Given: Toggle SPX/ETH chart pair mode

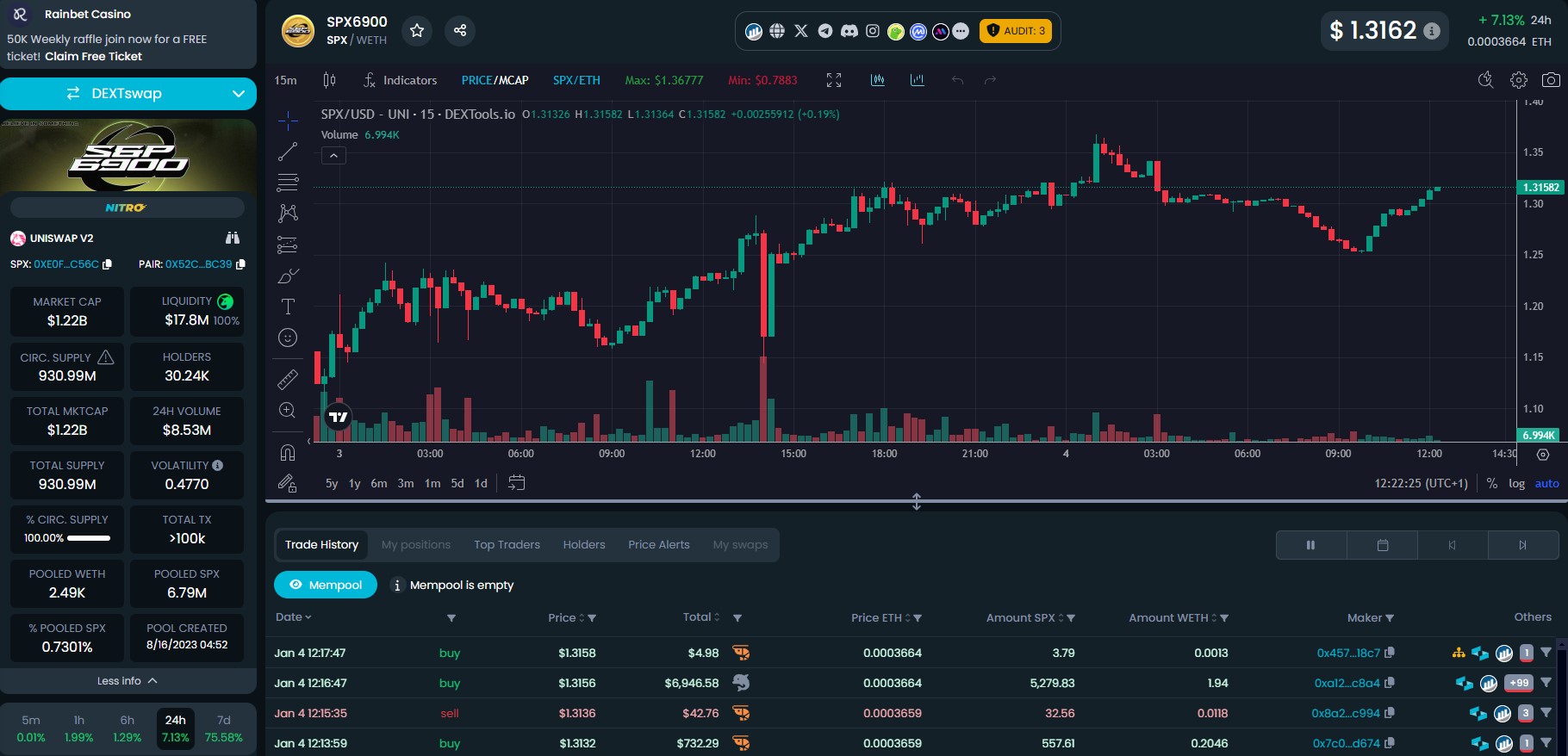Looking at the screenshot, I should tap(576, 80).
